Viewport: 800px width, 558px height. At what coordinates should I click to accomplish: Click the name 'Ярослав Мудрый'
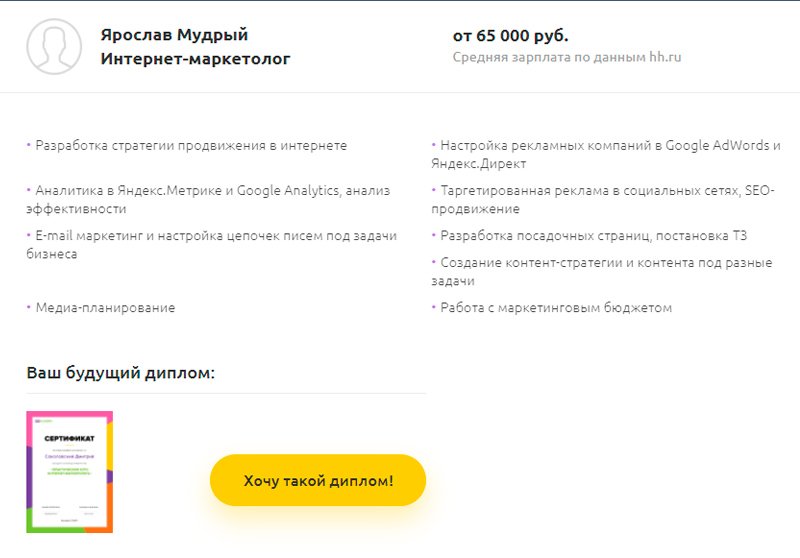174,35
